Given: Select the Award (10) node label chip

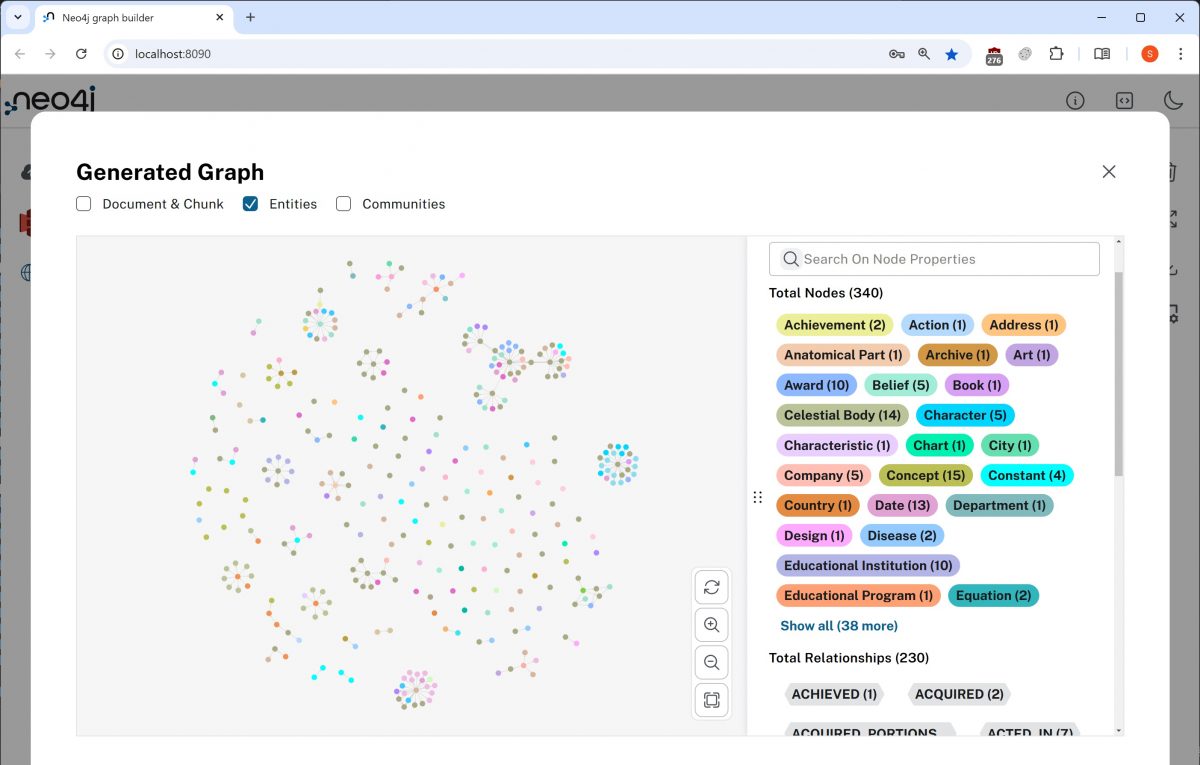Looking at the screenshot, I should coord(816,385).
